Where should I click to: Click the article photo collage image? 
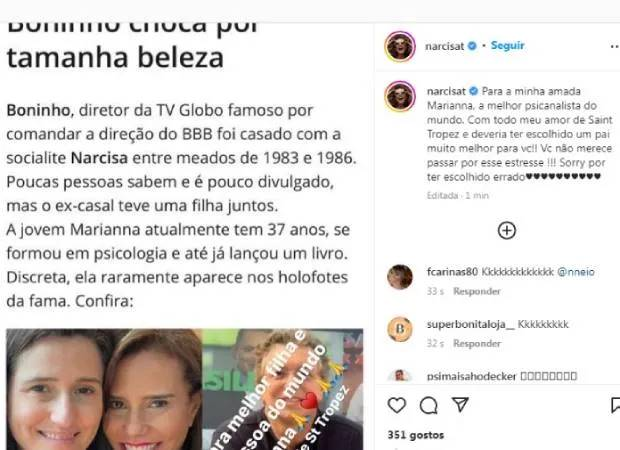pos(185,389)
